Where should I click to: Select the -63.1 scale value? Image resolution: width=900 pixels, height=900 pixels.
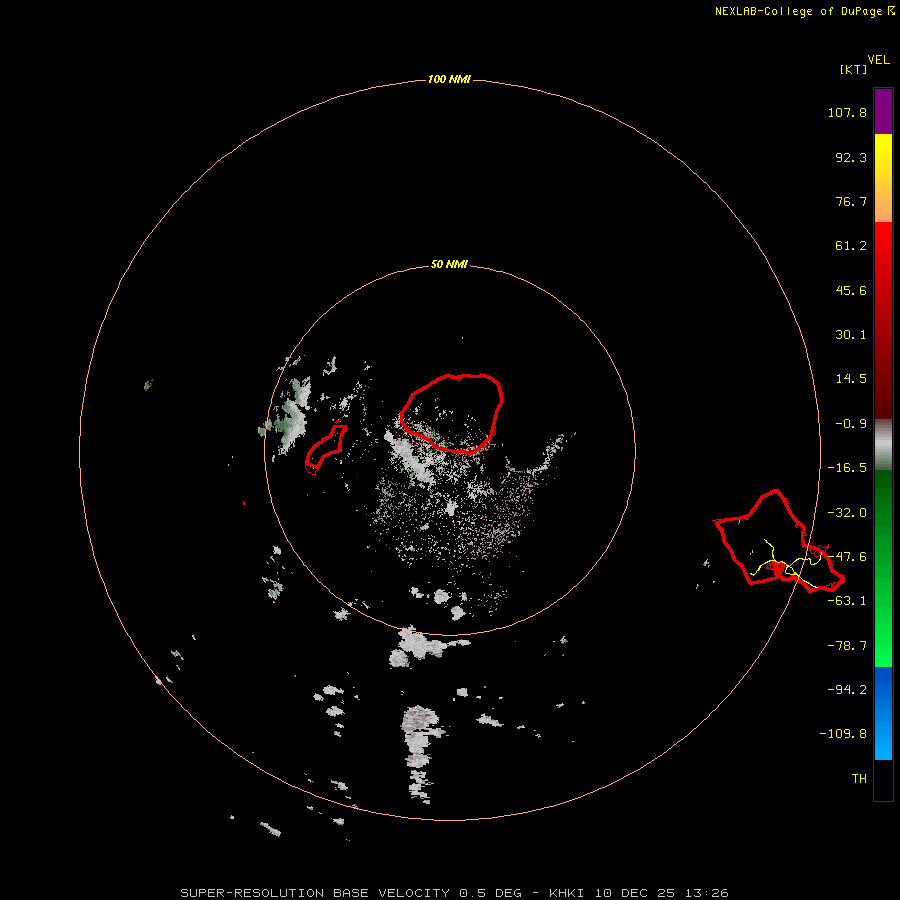(847, 601)
